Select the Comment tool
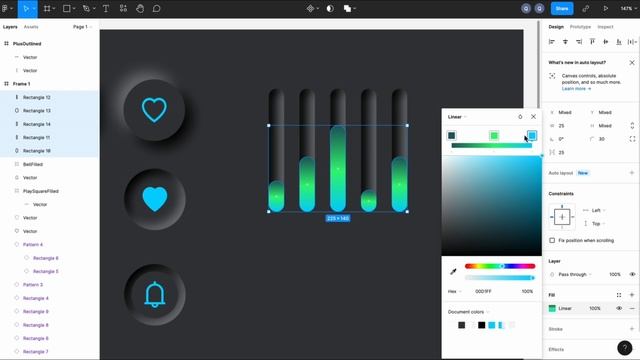 click(156, 9)
